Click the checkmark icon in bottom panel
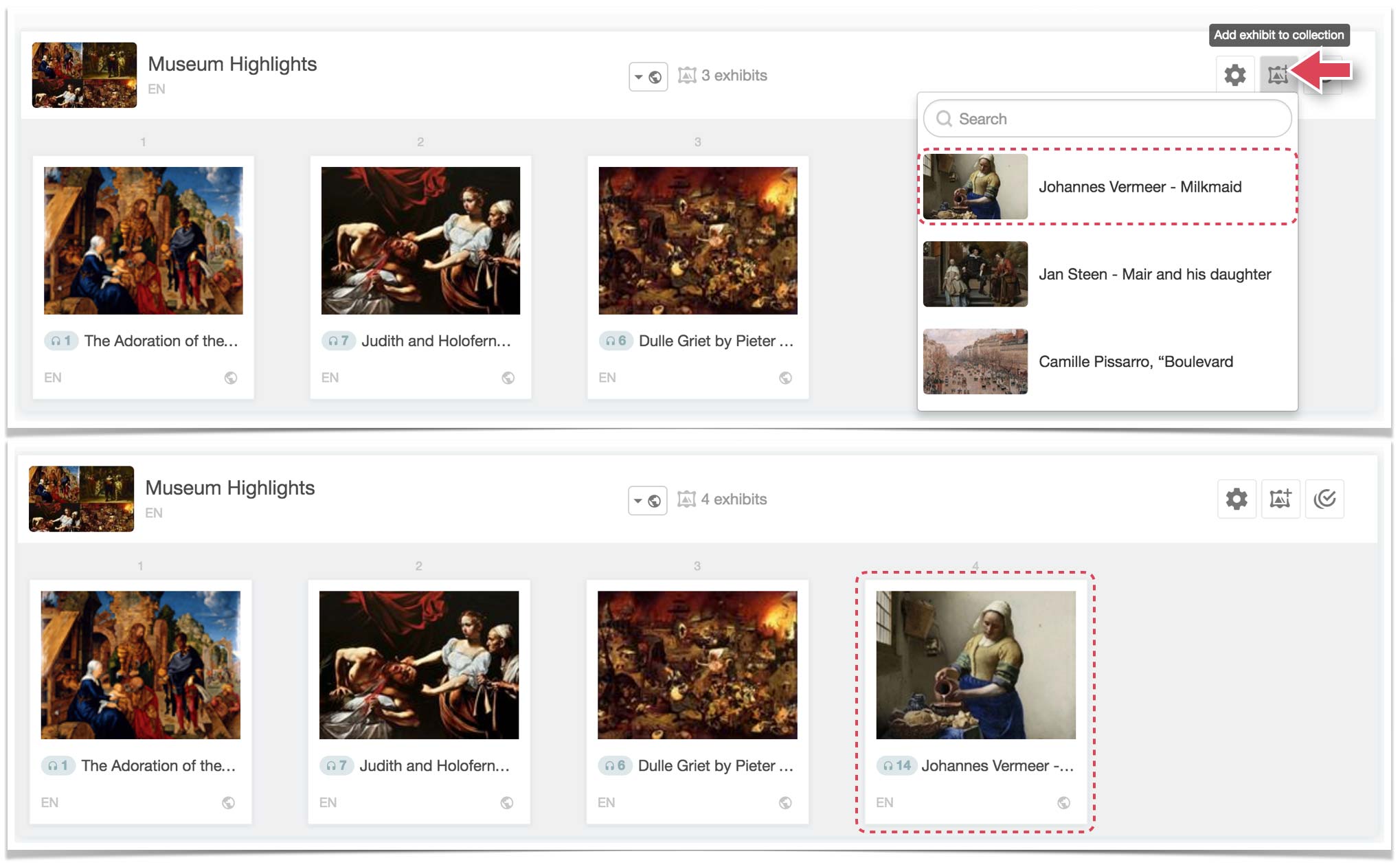This screenshot has height=867, width=1400. pyautogui.click(x=1324, y=499)
